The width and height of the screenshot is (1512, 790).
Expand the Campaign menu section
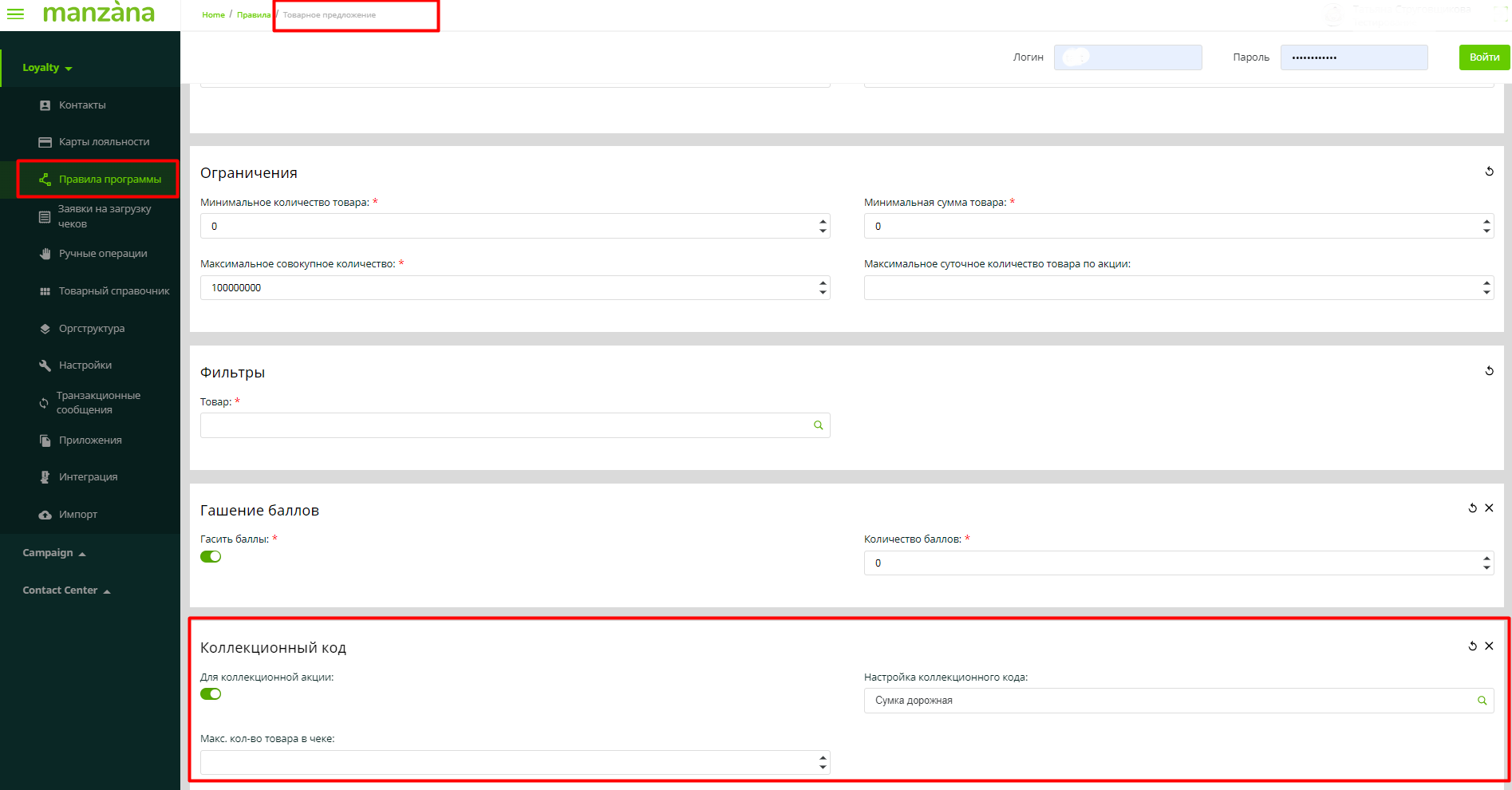(x=53, y=553)
